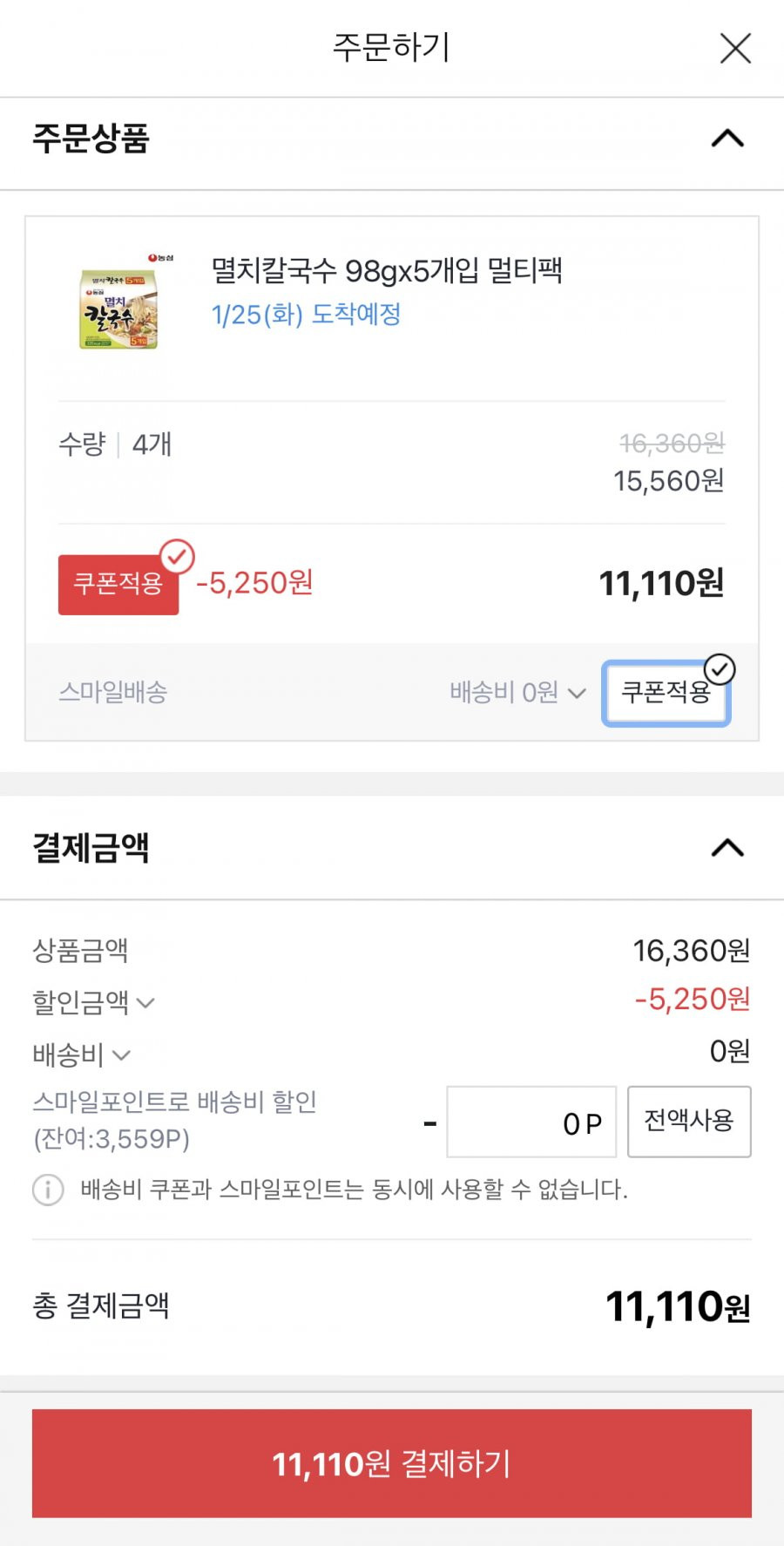Click the -5,250원 coupon discount amount
Viewport: 784px width, 1546px height.
click(x=254, y=582)
